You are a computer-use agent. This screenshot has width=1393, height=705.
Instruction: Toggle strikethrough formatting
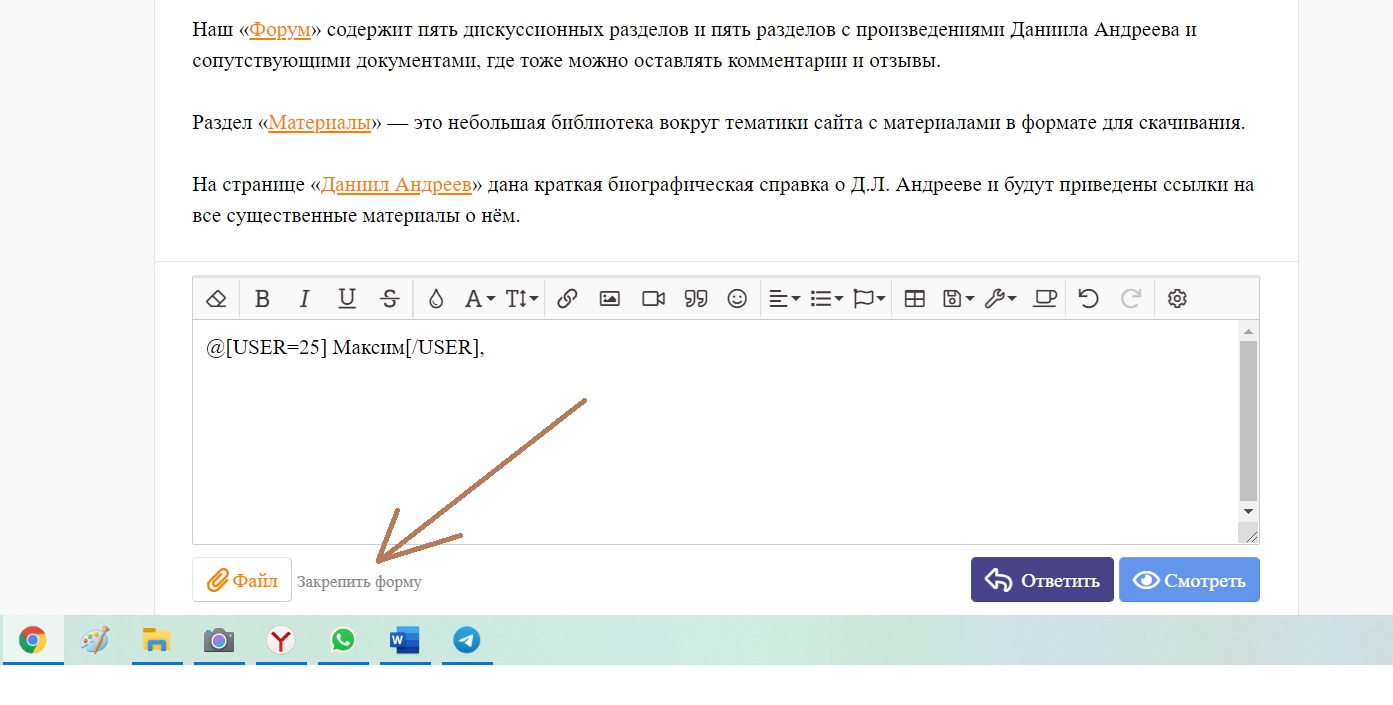pos(391,298)
